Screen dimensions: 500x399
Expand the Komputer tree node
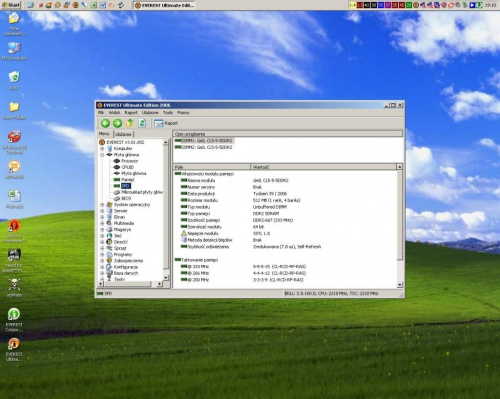tap(102, 148)
